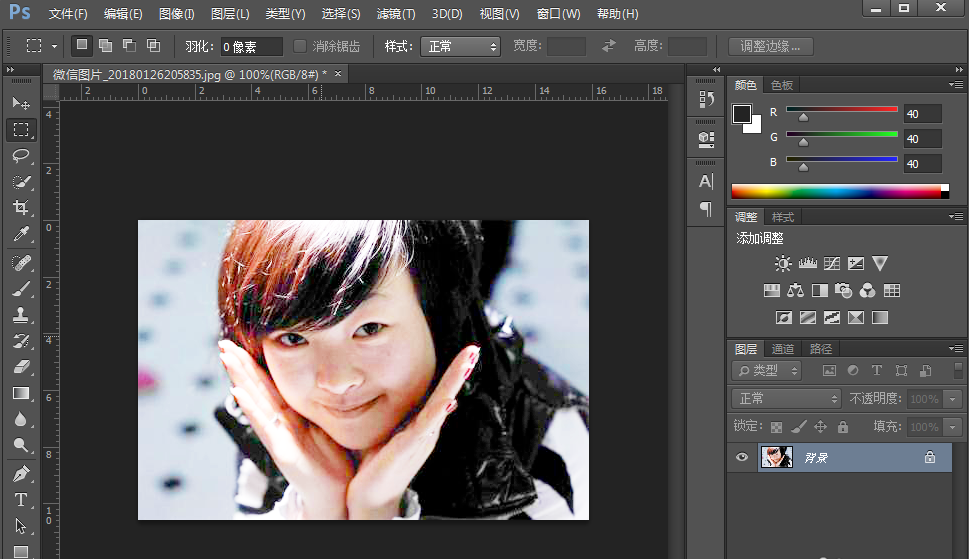Open the 滤镜(T) menu
This screenshot has width=969, height=559.
[x=396, y=14]
